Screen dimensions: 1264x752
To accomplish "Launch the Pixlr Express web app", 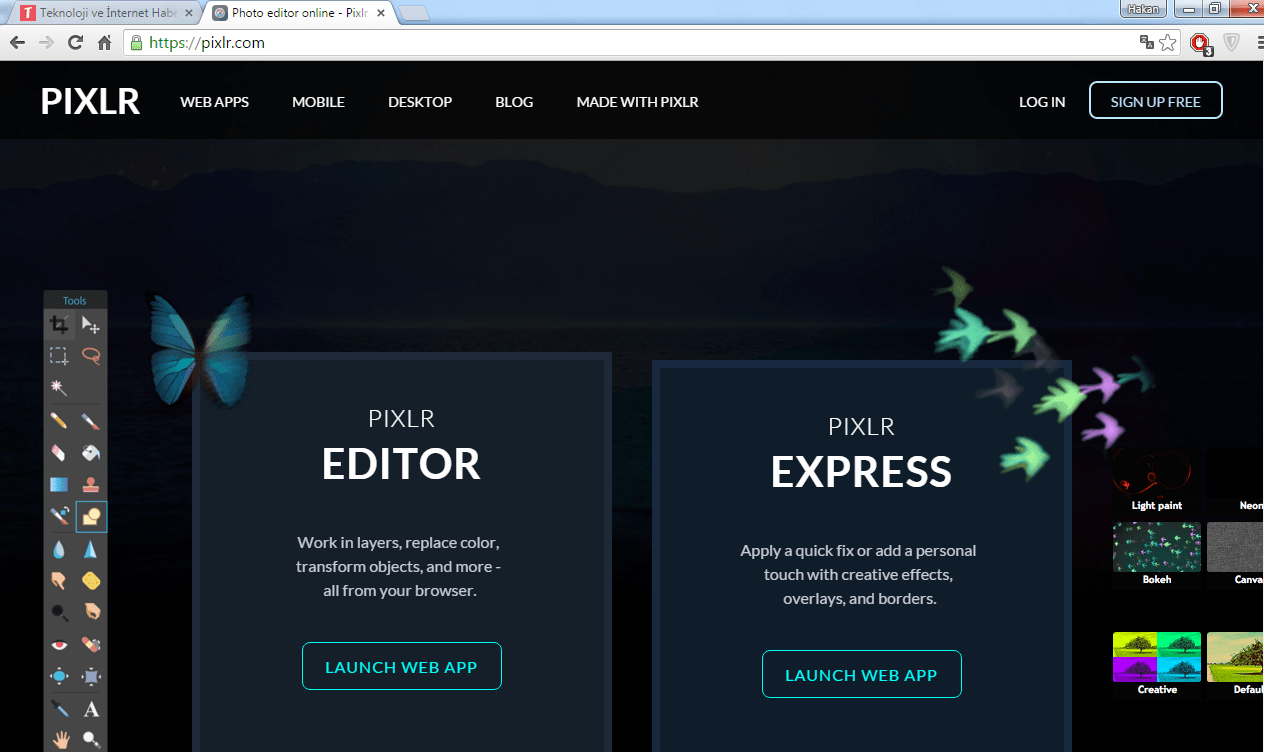I will (x=861, y=674).
